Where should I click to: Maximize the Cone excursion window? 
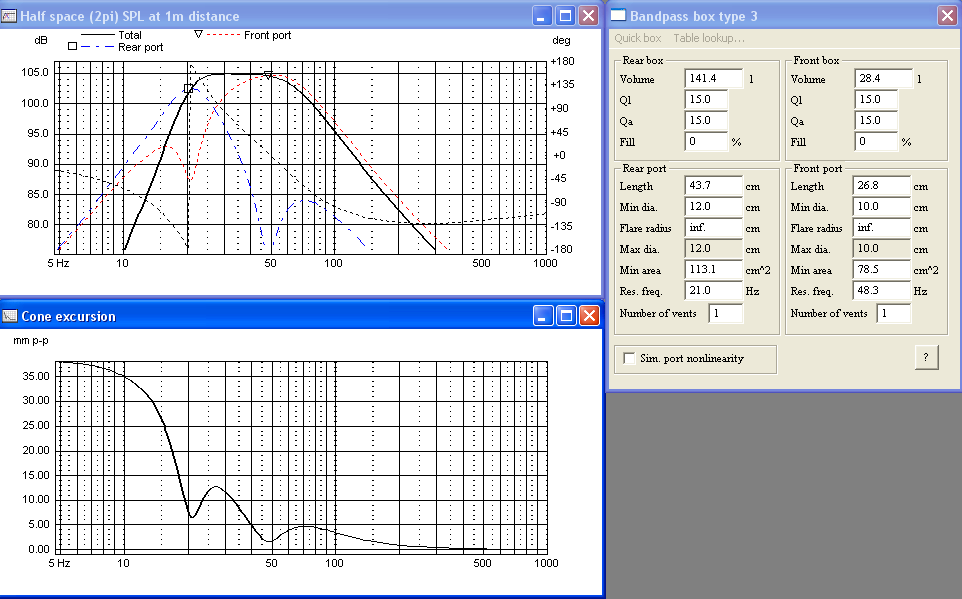[566, 315]
